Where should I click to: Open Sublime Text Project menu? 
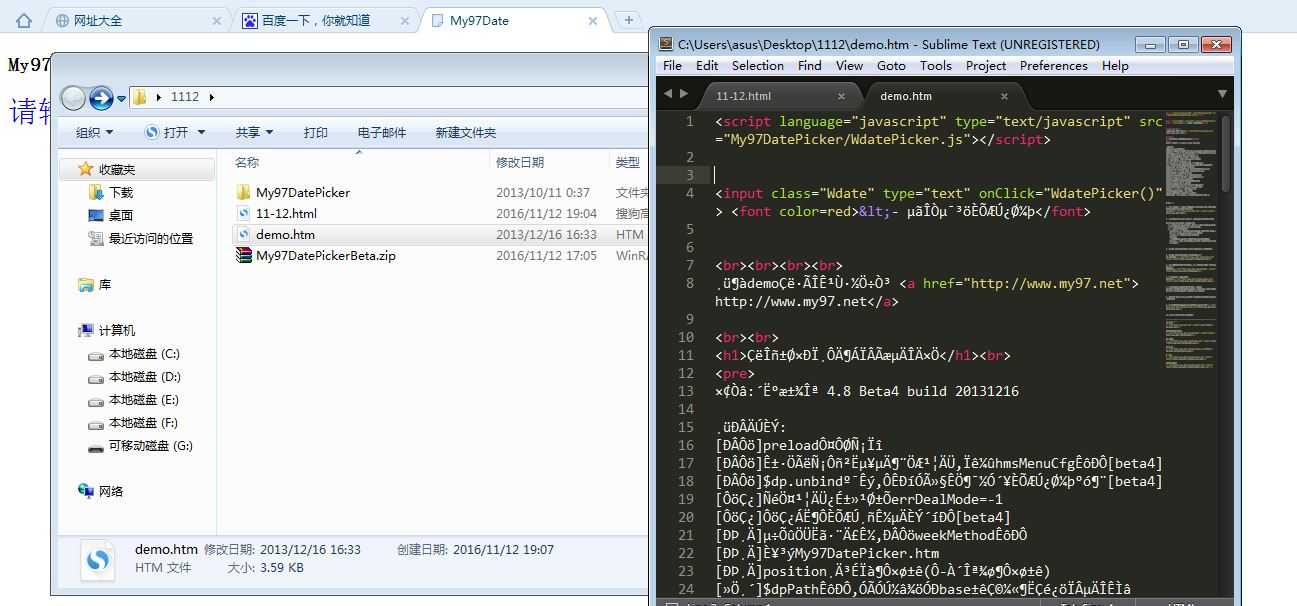pyautogui.click(x=986, y=65)
